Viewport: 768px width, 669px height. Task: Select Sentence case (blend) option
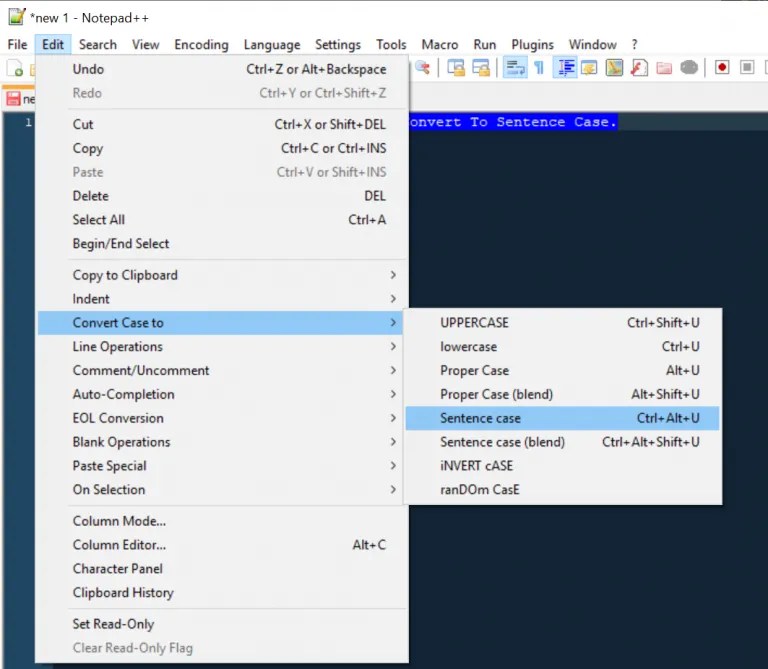[562, 442]
